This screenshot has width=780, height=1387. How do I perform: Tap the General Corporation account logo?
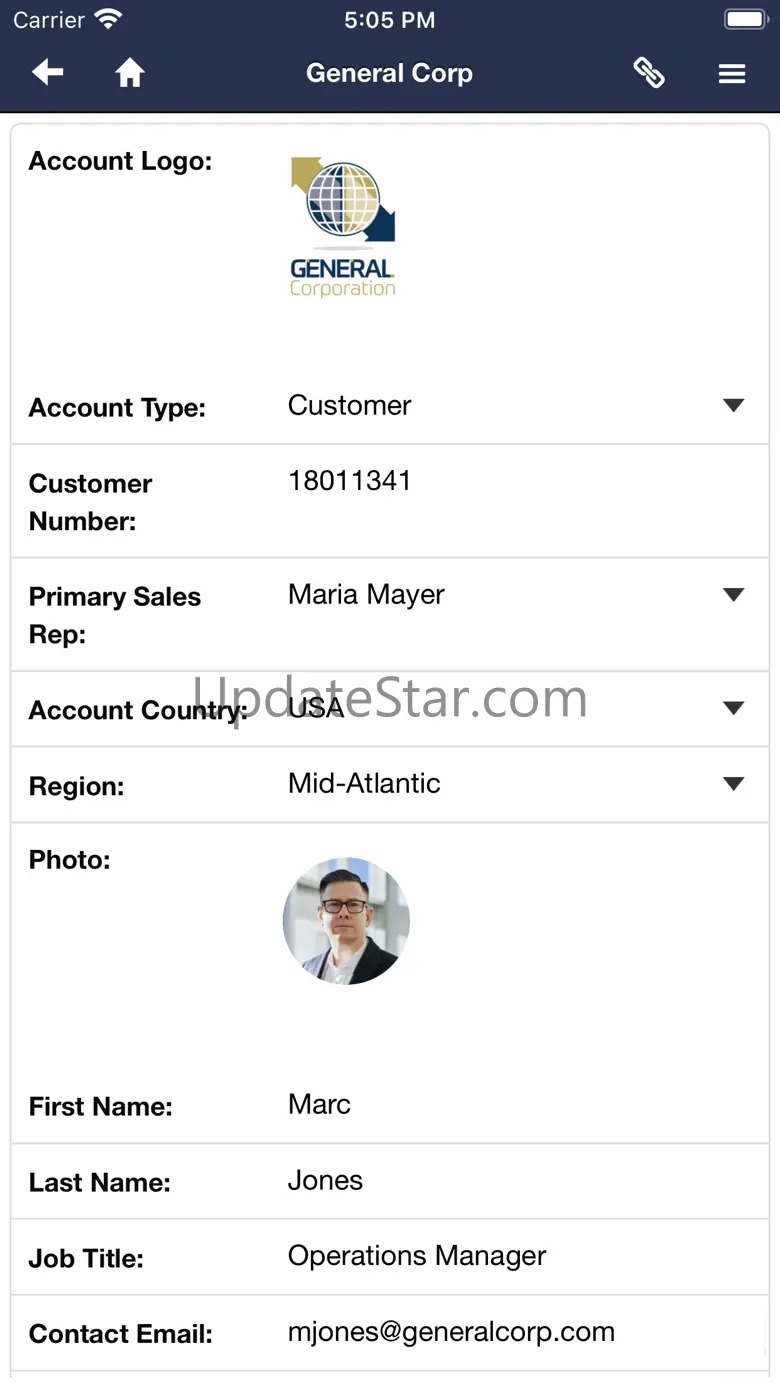click(344, 228)
